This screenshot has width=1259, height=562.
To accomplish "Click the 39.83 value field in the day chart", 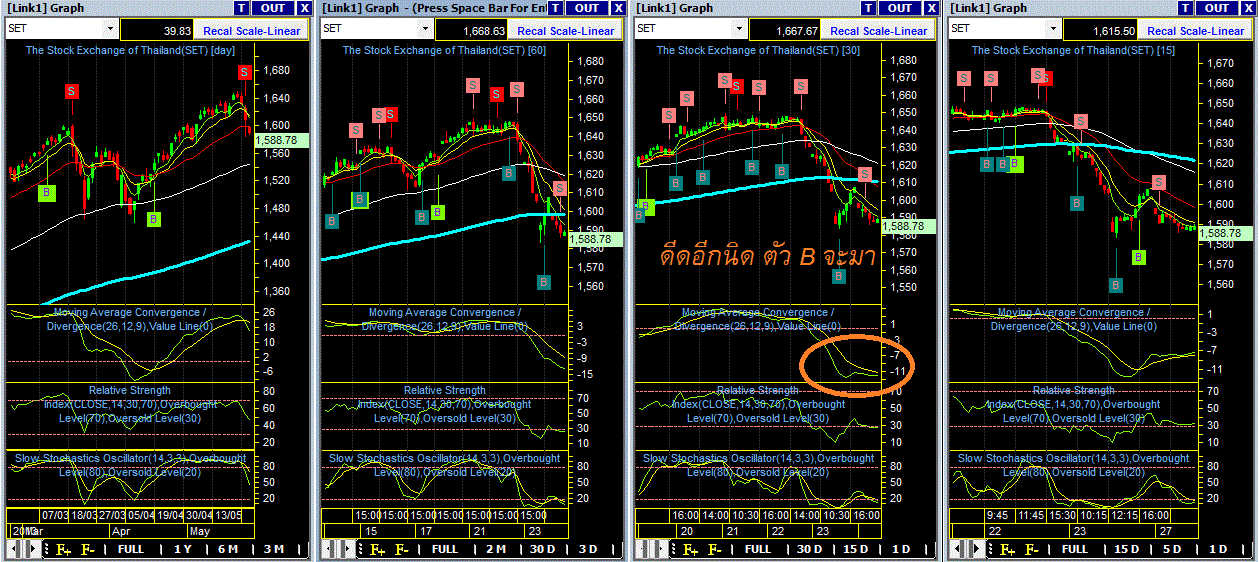I will (156, 30).
